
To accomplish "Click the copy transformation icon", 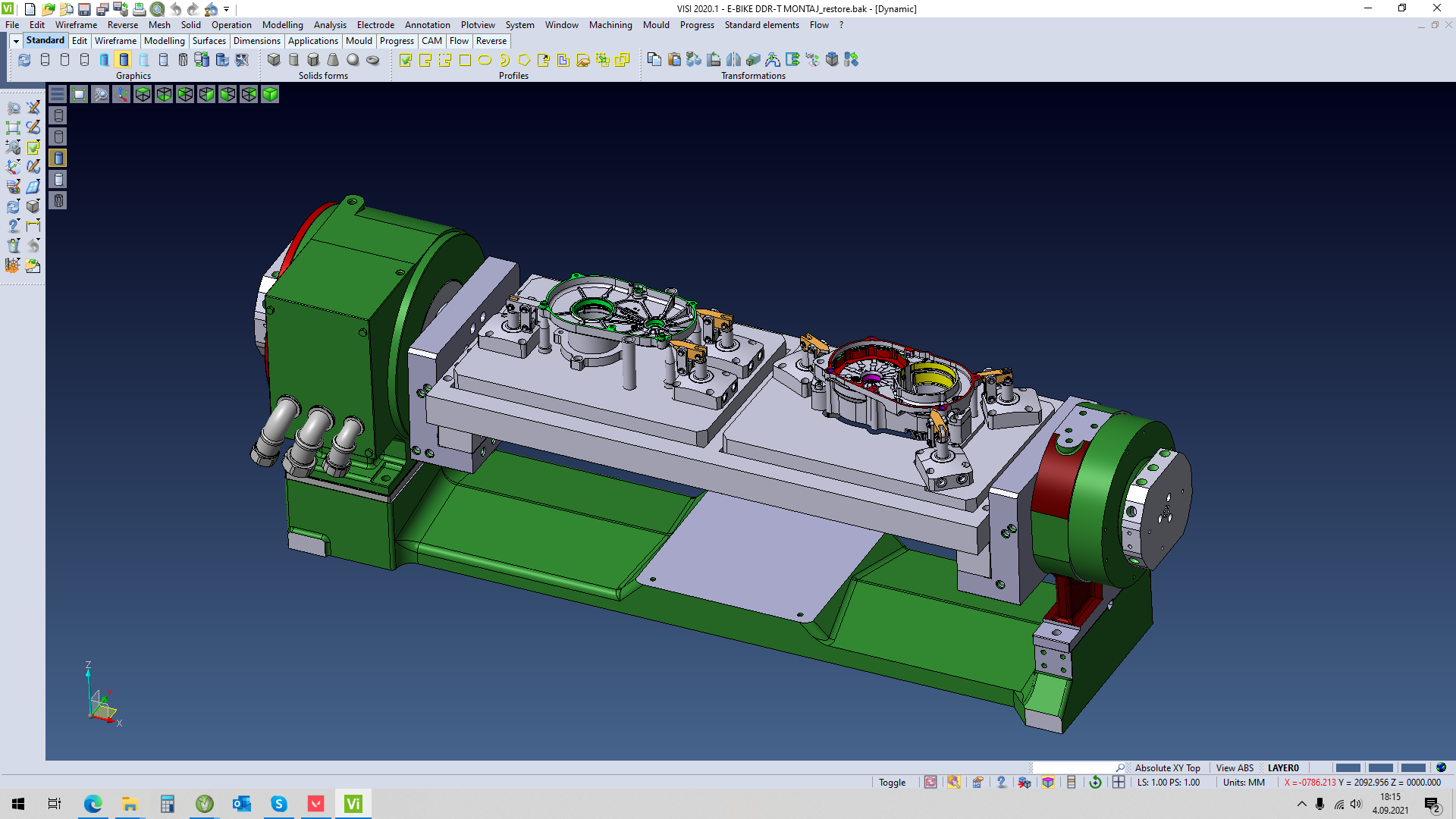I will pyautogui.click(x=654, y=60).
